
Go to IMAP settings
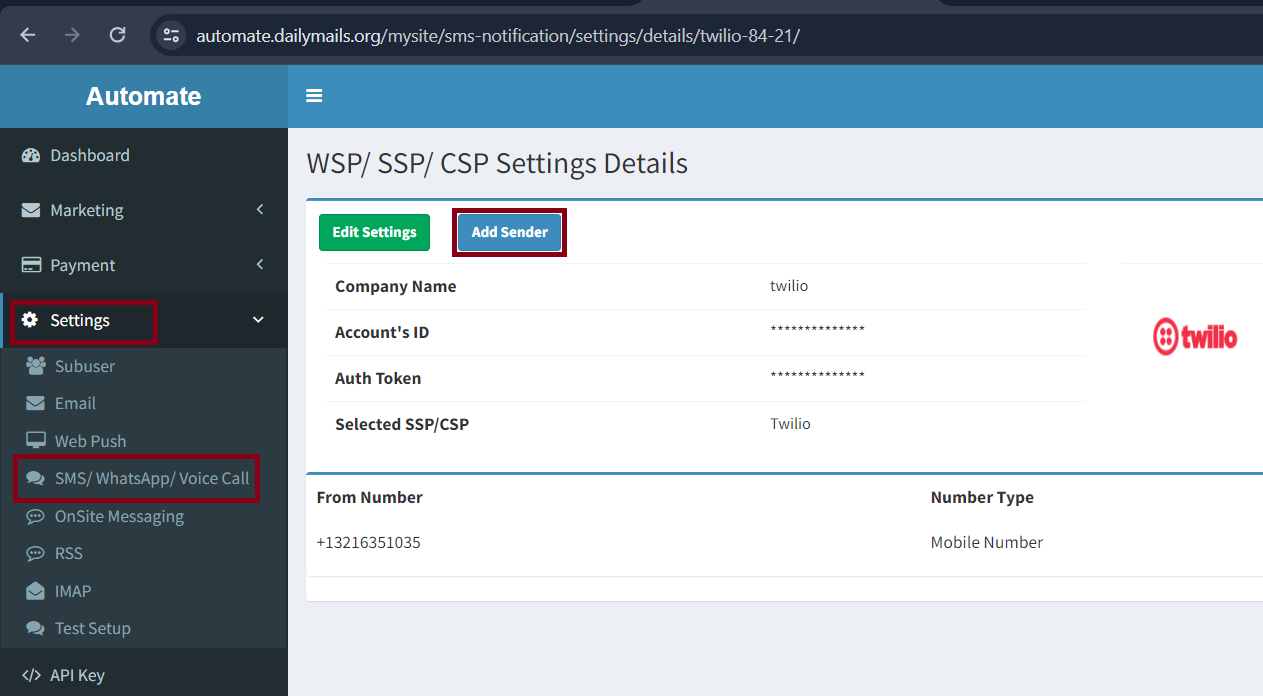(73, 591)
